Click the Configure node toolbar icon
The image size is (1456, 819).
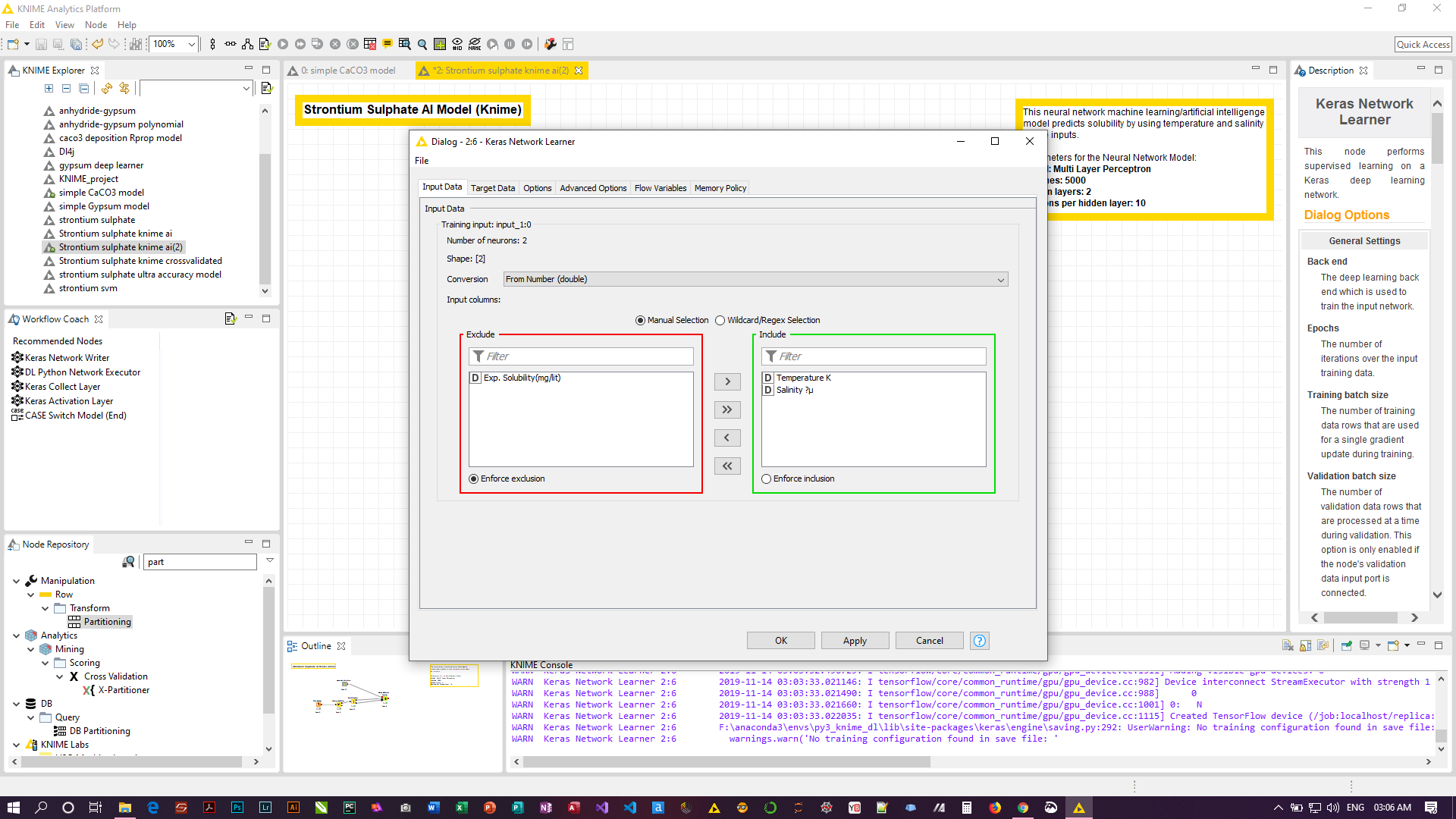point(265,44)
